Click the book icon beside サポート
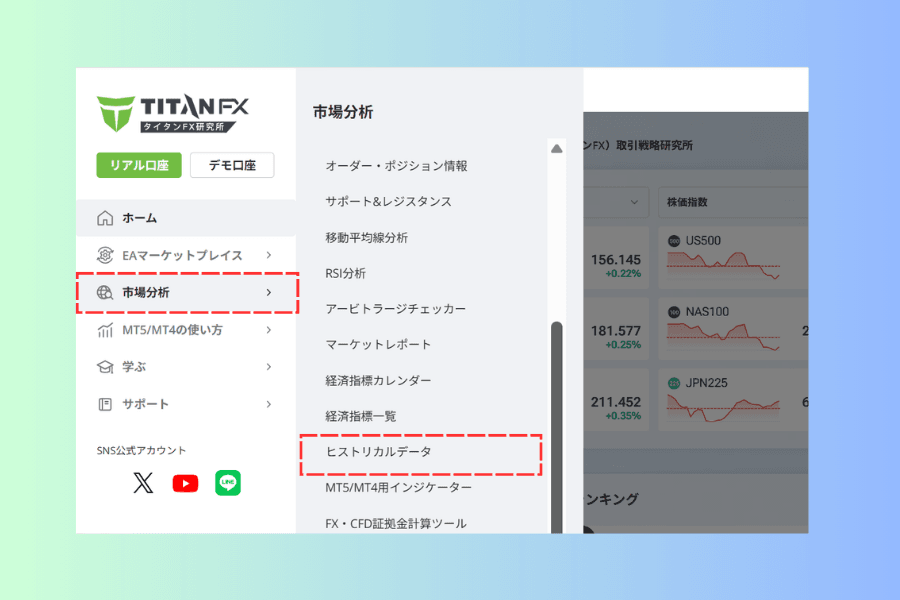Screen dimensions: 900x600 pyautogui.click(x=105, y=404)
